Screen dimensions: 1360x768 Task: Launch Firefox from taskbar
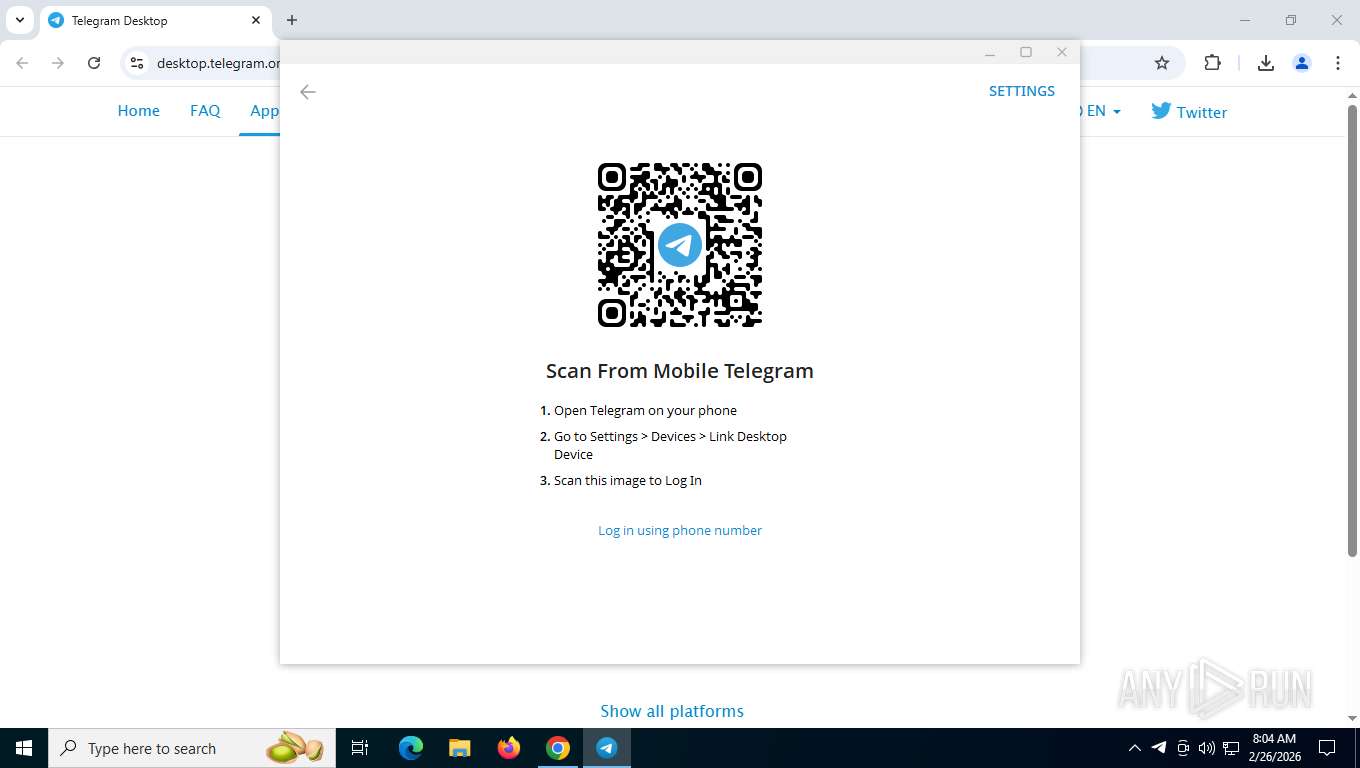click(x=509, y=748)
